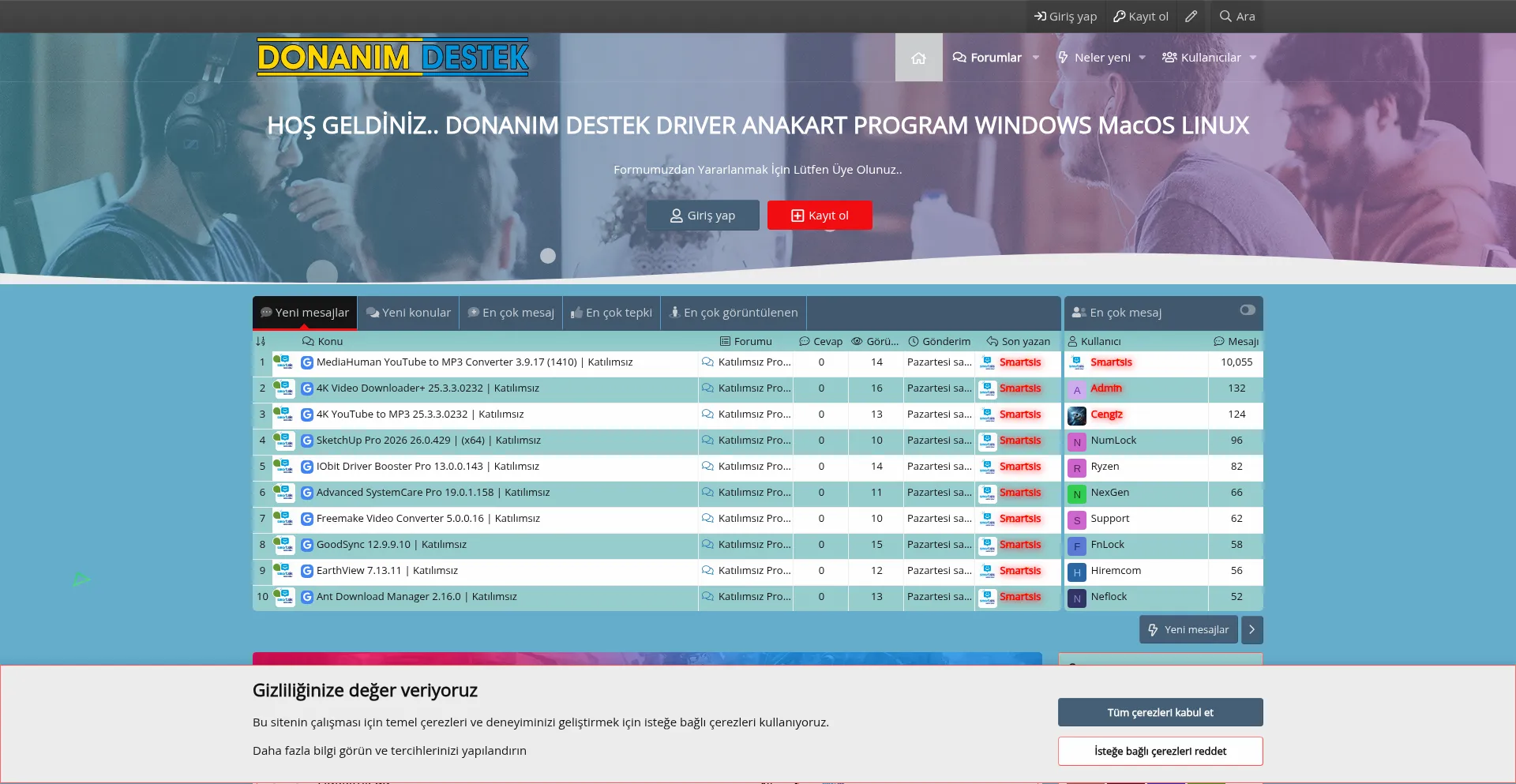Switch to the En çok tepki tab

coord(611,313)
